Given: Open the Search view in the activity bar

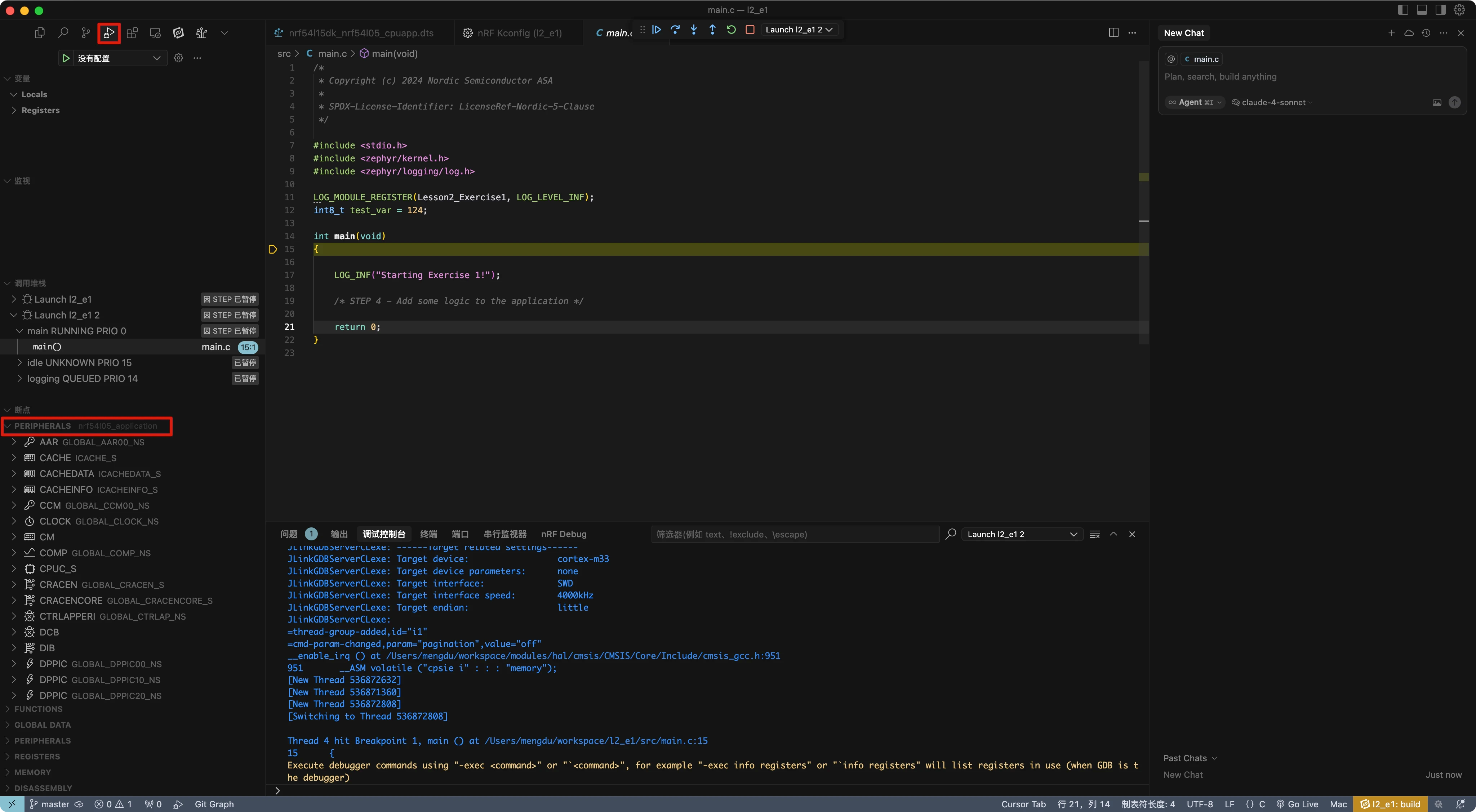Looking at the screenshot, I should pos(63,33).
